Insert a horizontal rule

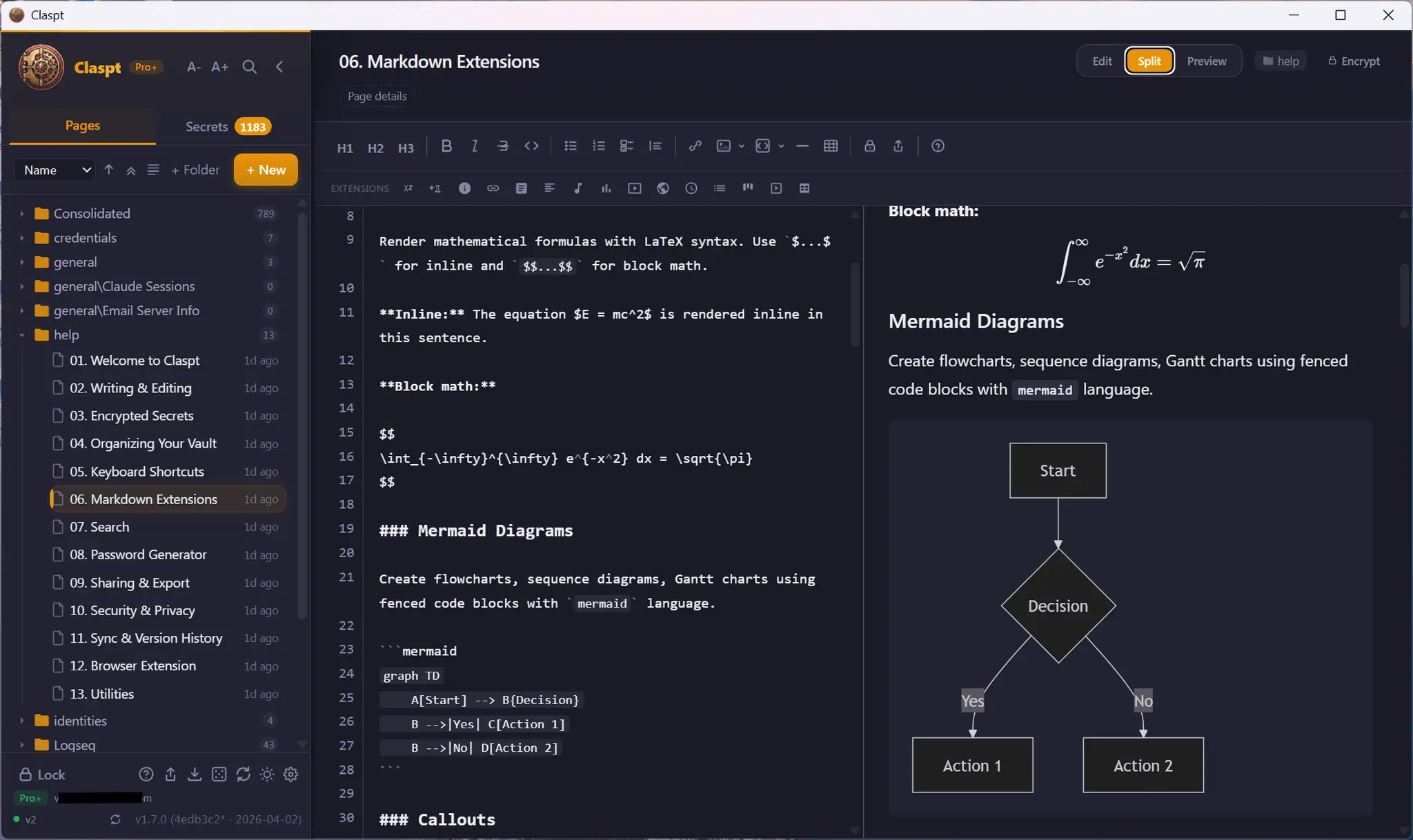(x=802, y=146)
